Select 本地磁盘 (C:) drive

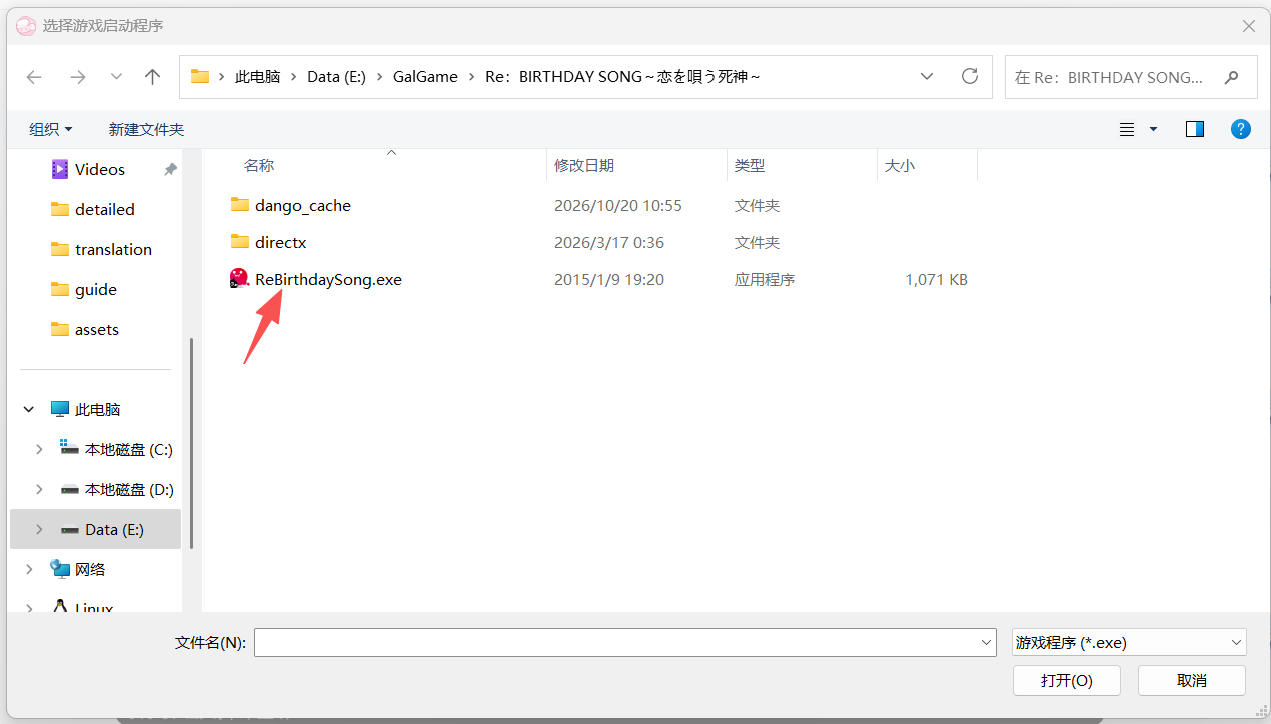129,449
